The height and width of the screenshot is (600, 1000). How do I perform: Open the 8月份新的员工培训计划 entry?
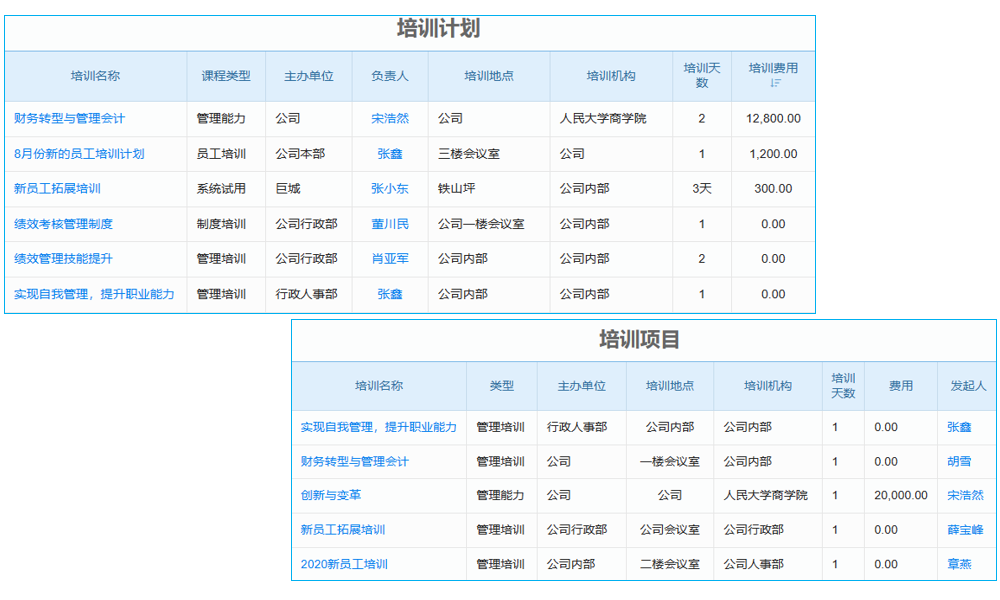pos(81,154)
